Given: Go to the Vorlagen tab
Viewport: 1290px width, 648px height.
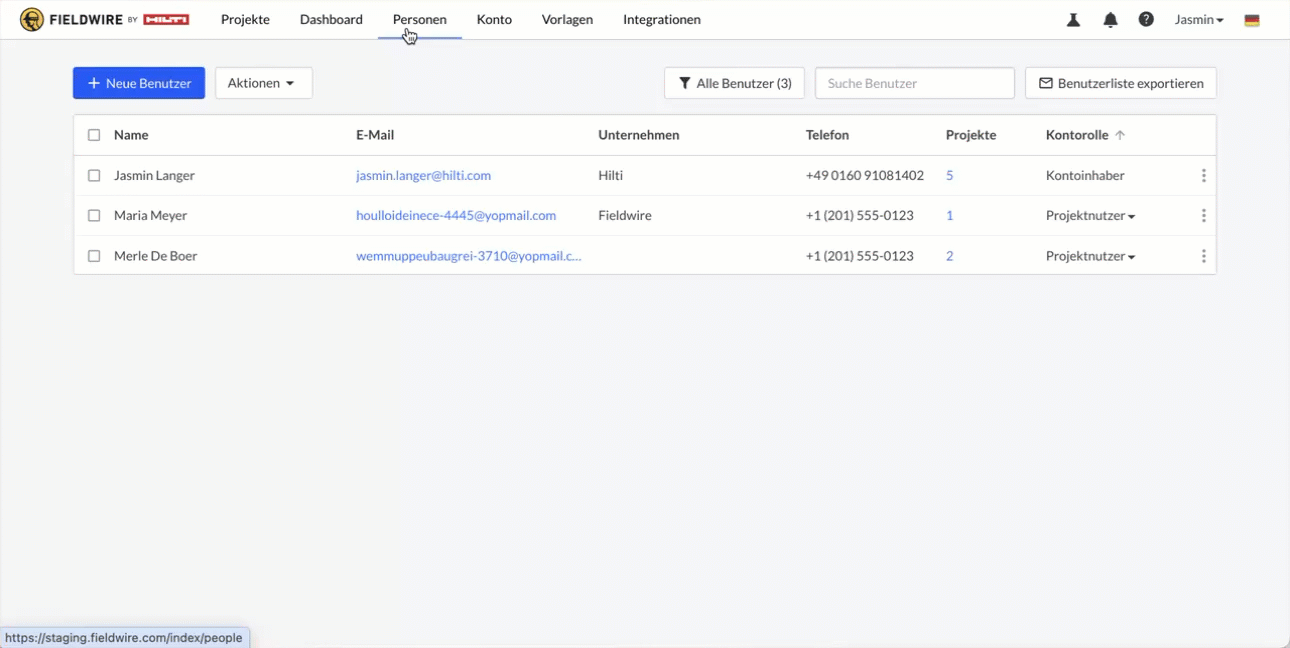Looking at the screenshot, I should [567, 20].
